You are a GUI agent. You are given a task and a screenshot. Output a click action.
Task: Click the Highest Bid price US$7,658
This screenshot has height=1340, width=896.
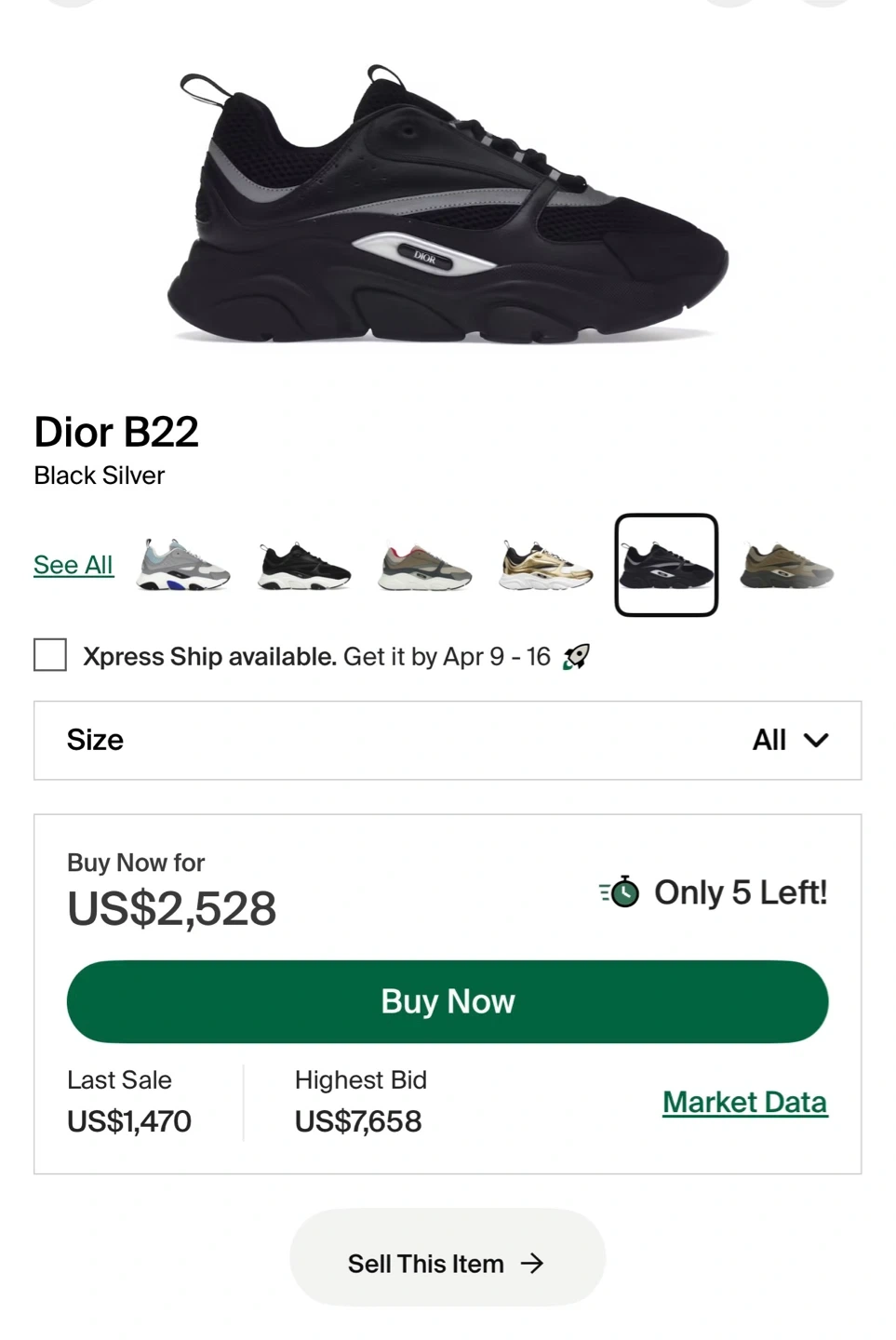[x=358, y=1121]
